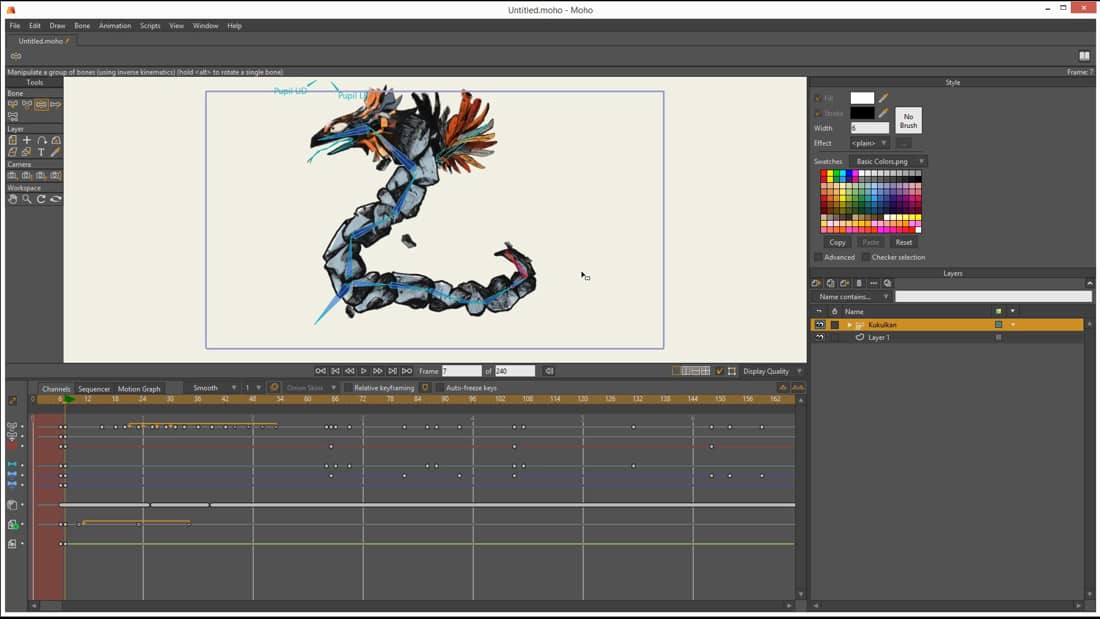The height and width of the screenshot is (619, 1100).
Task: Select the Roll Camera tool
Action: point(41,175)
